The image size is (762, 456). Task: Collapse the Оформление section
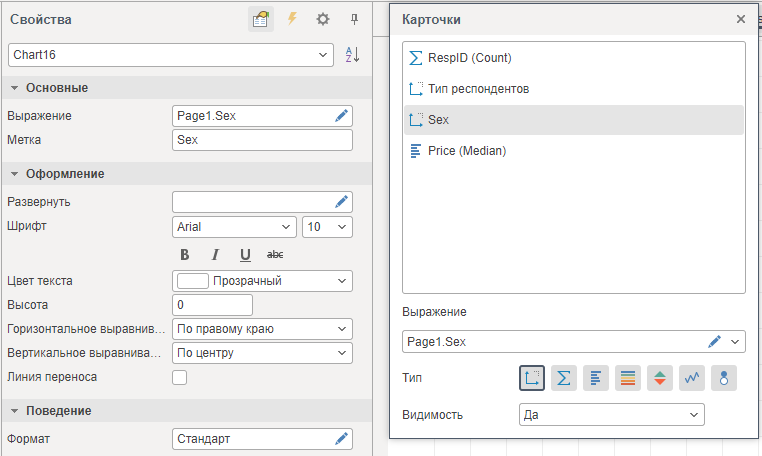(15, 174)
